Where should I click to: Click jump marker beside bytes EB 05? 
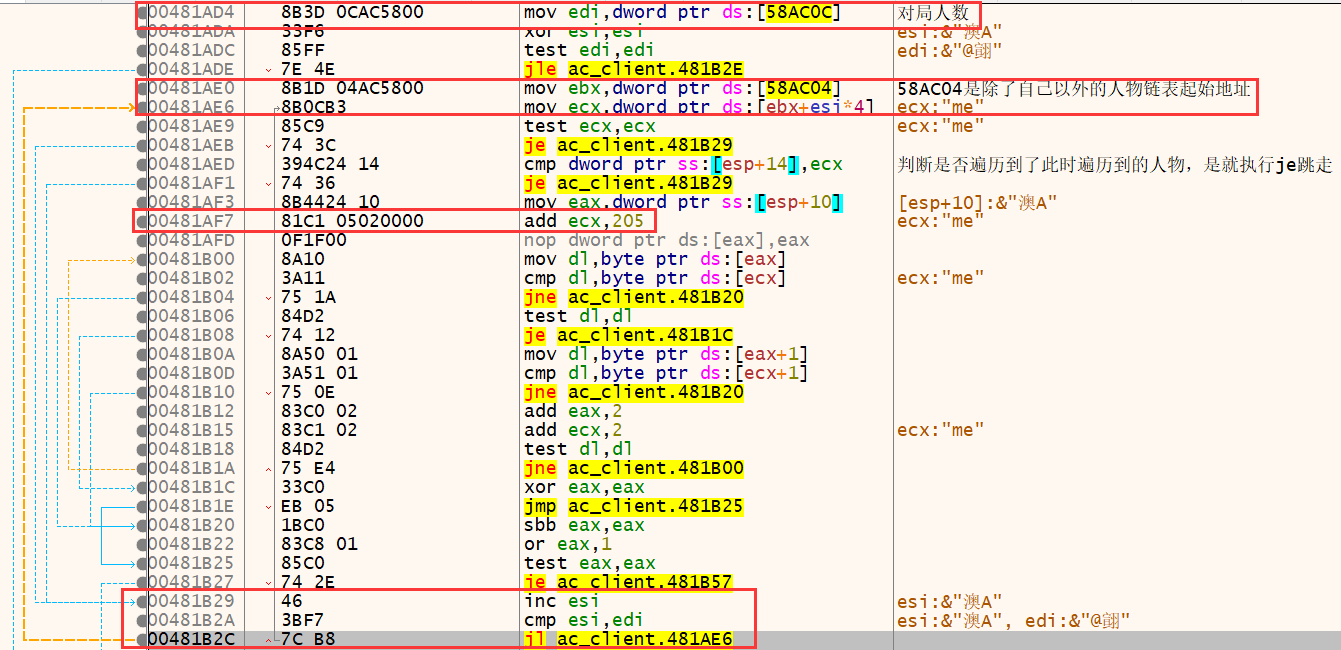tap(268, 506)
